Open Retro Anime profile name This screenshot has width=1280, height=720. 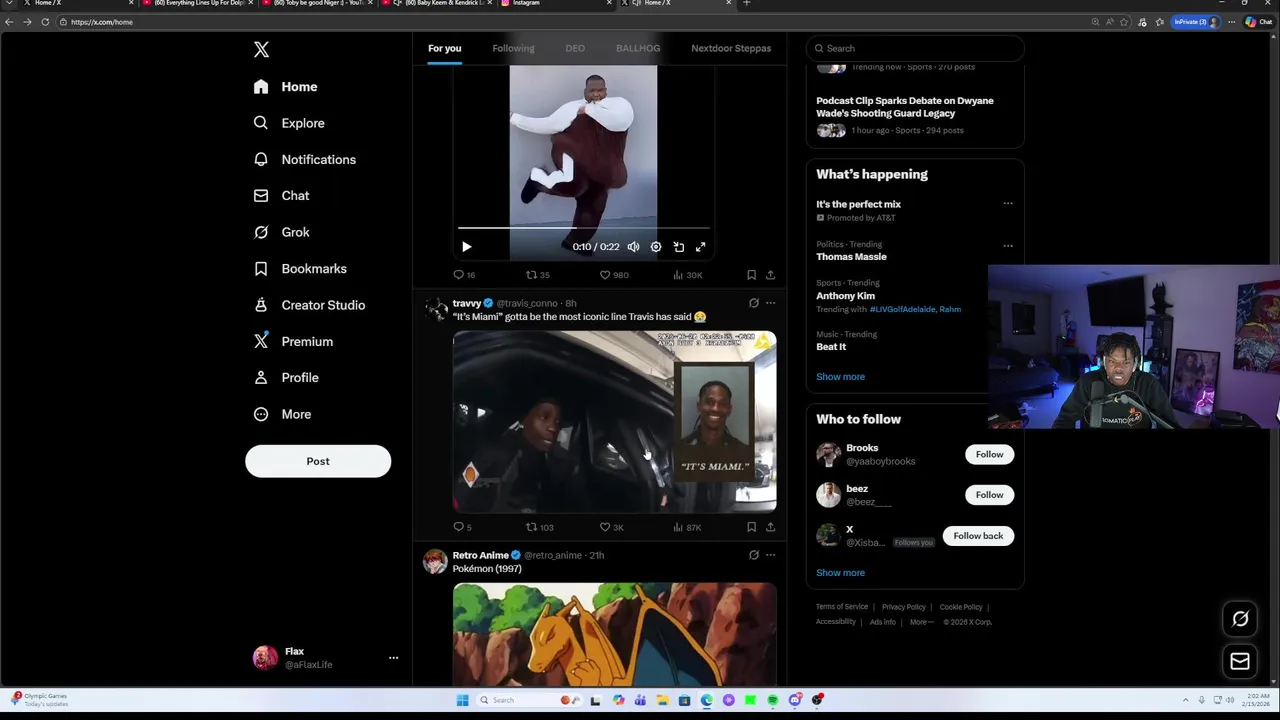(480, 555)
